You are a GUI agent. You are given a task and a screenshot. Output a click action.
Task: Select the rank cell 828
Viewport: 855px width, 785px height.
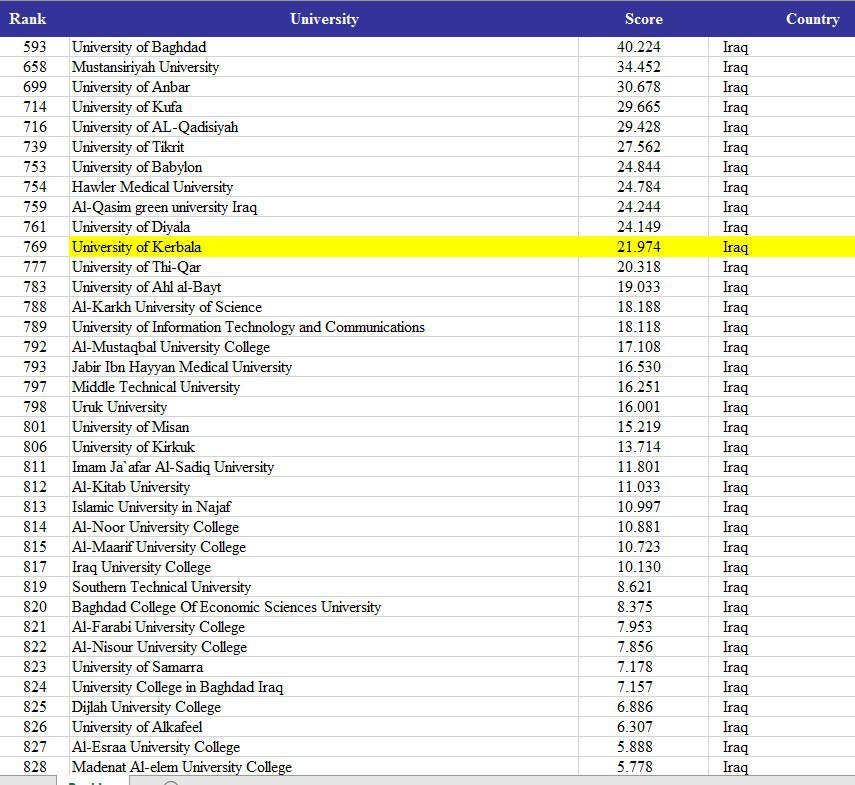35,767
